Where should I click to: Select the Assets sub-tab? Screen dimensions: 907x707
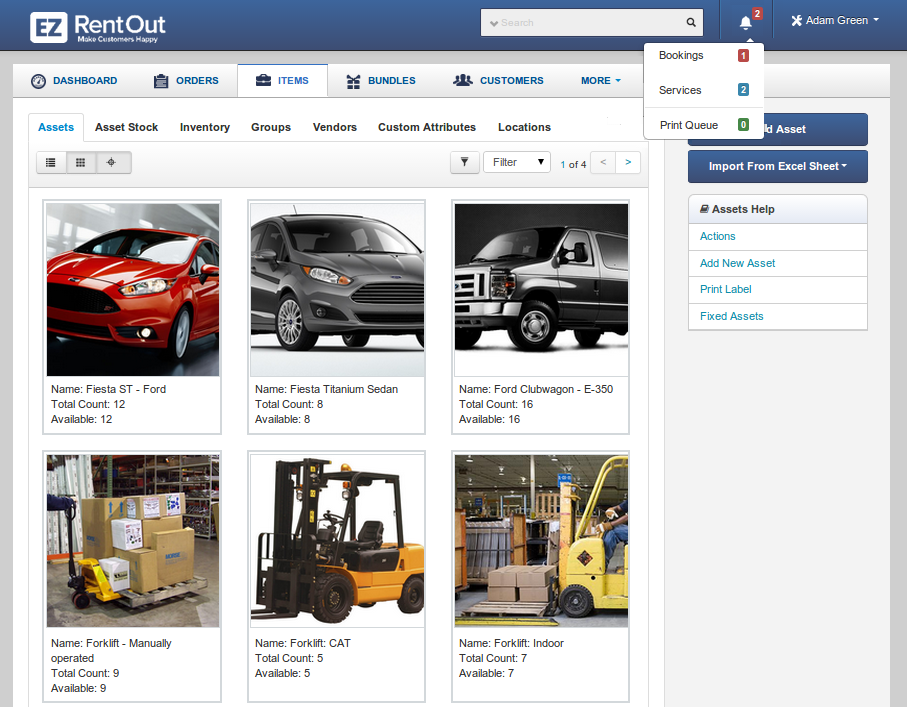(56, 127)
